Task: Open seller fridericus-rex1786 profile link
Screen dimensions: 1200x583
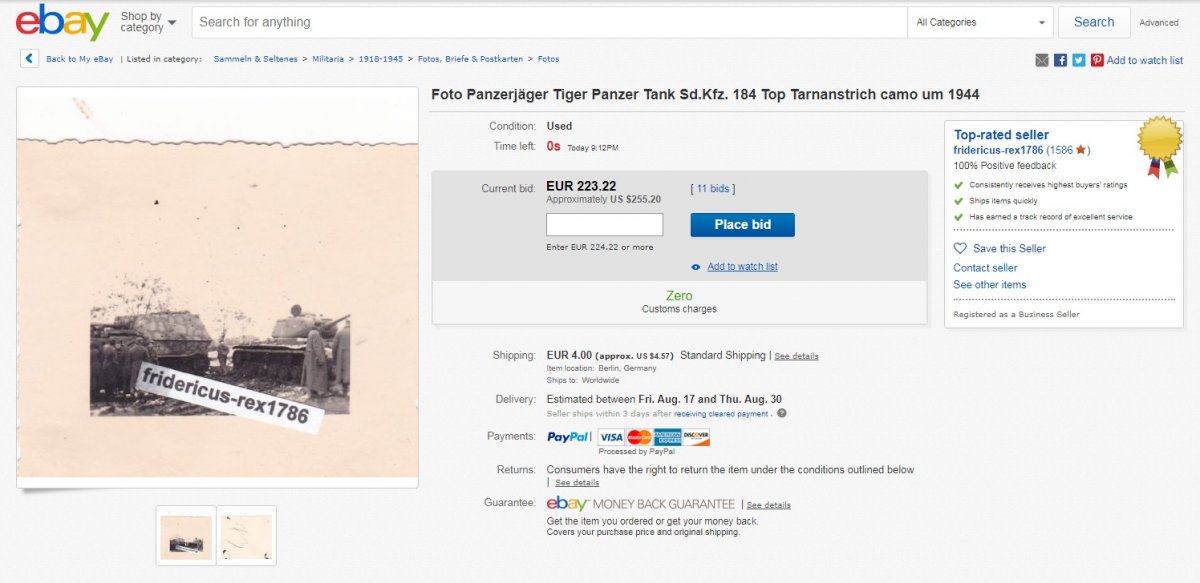Action: [998, 150]
